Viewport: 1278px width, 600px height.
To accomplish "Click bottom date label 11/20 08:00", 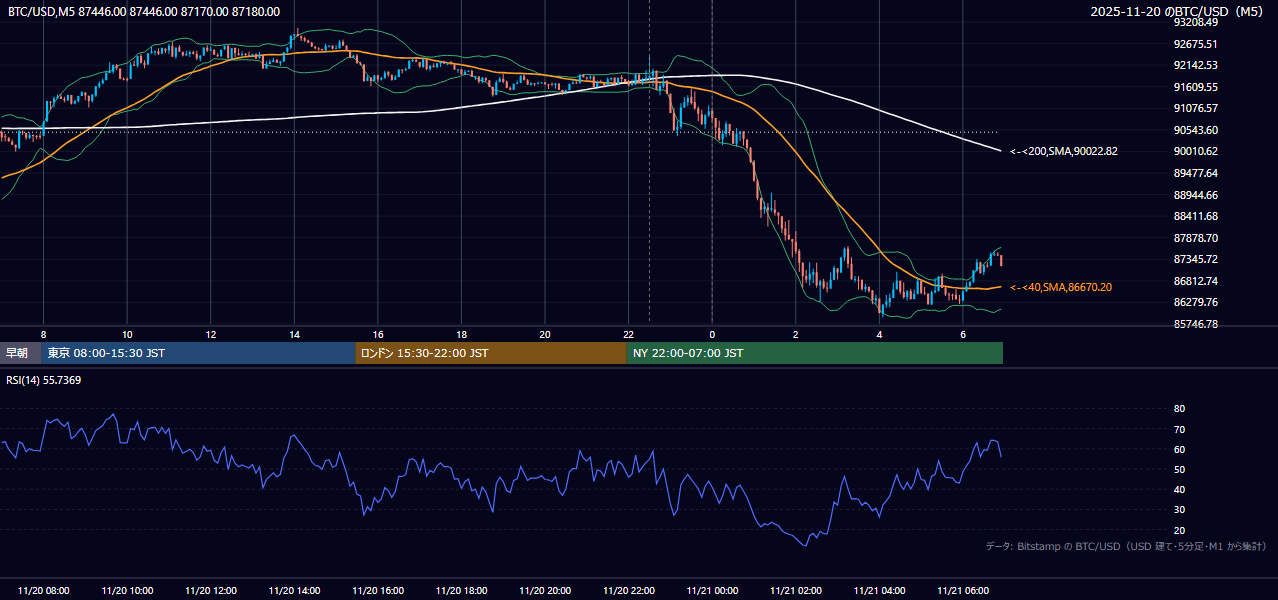I will [44, 591].
